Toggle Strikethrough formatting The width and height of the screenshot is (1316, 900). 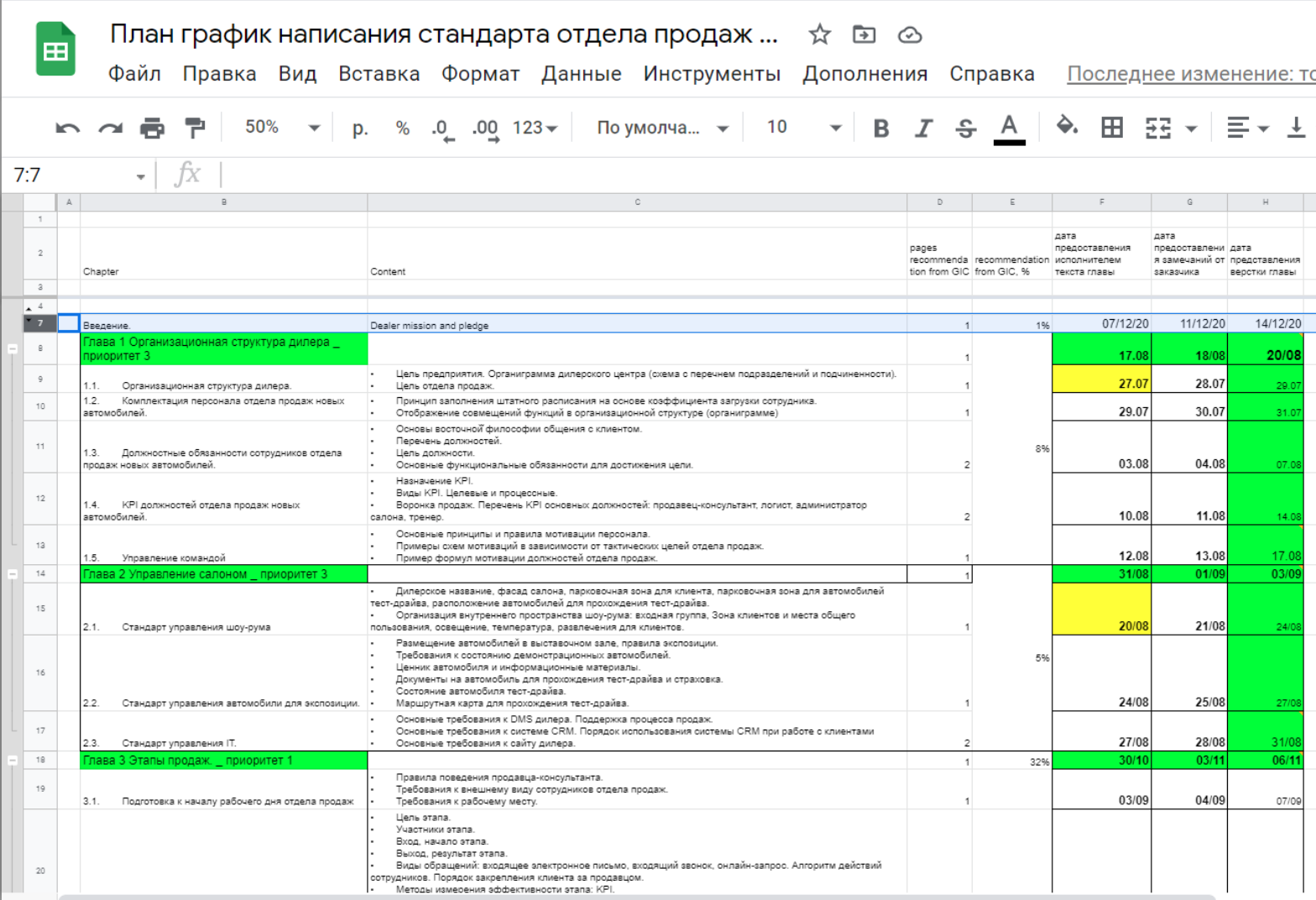pyautogui.click(x=965, y=128)
